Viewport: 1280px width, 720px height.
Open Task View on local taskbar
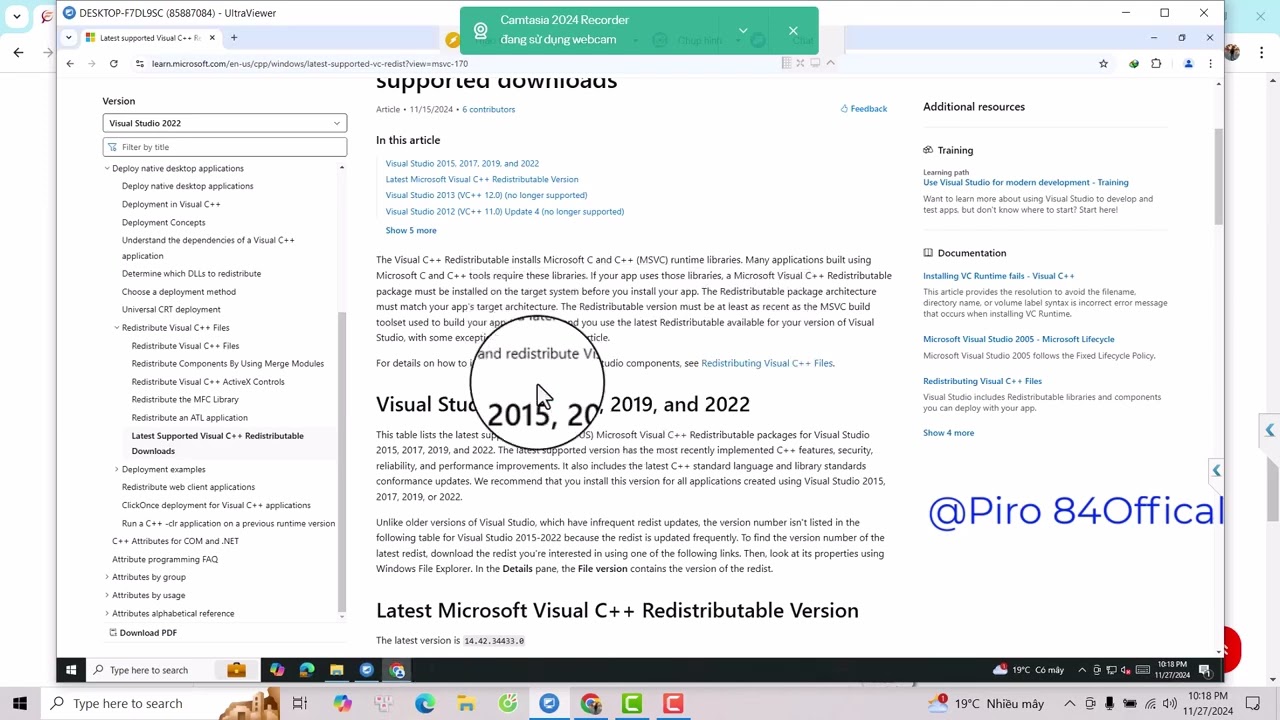pyautogui.click(x=300, y=703)
